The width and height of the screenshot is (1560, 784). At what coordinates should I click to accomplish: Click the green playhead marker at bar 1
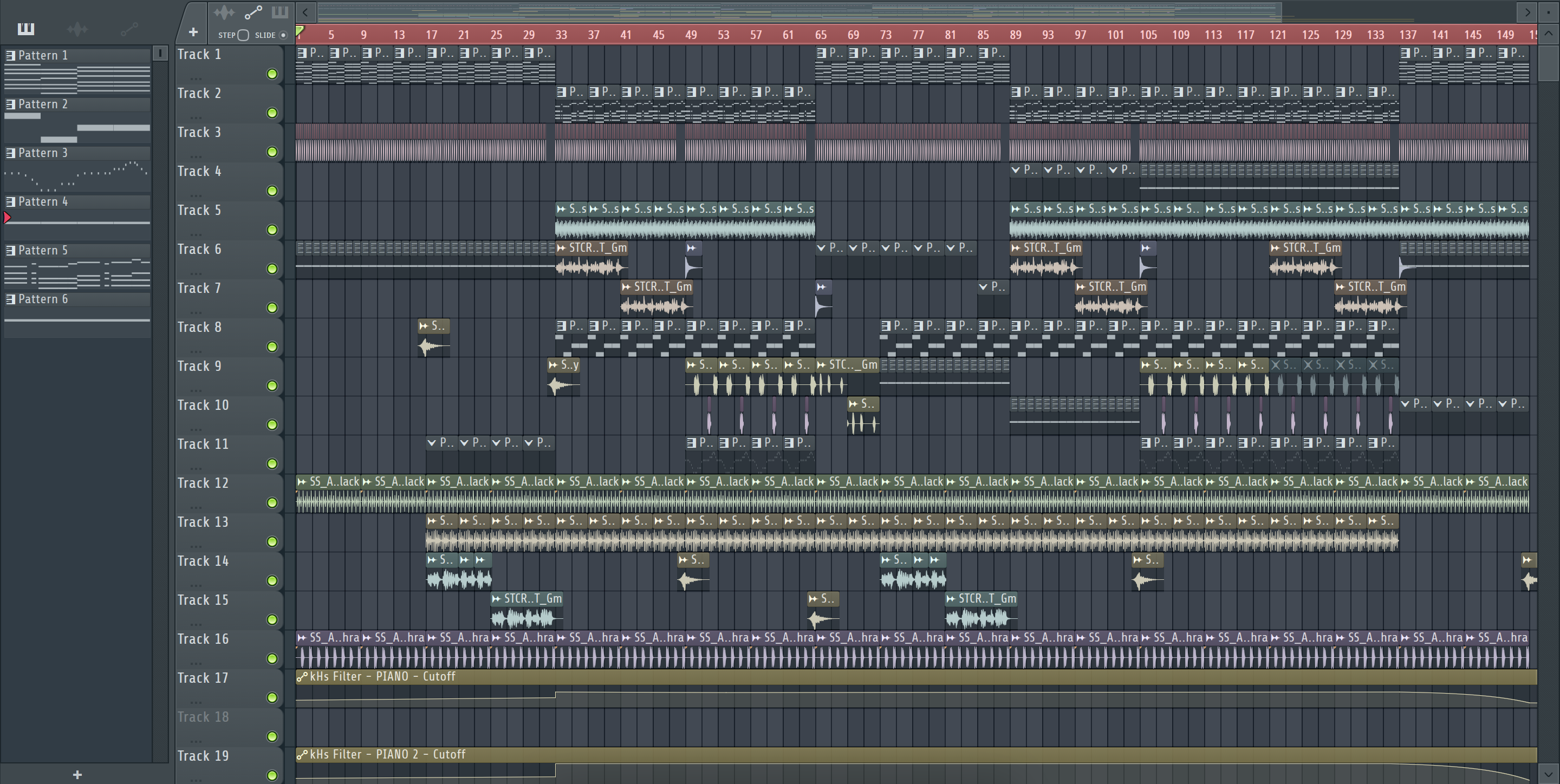pos(300,31)
